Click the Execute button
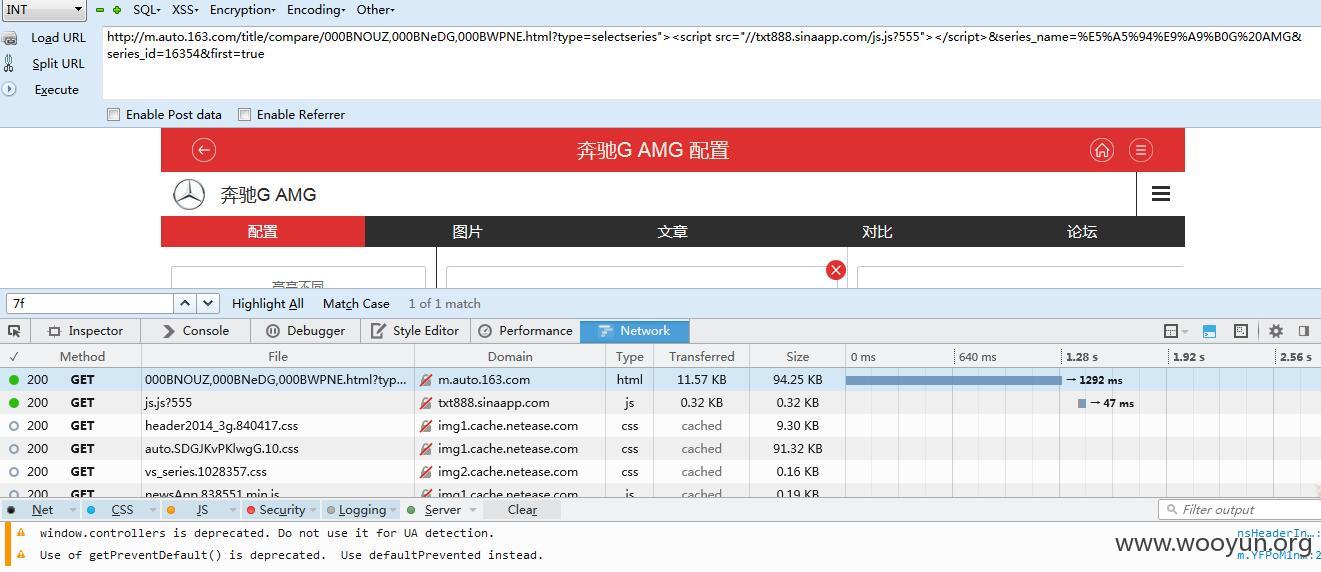This screenshot has width=1321, height=572. pyautogui.click(x=56, y=90)
